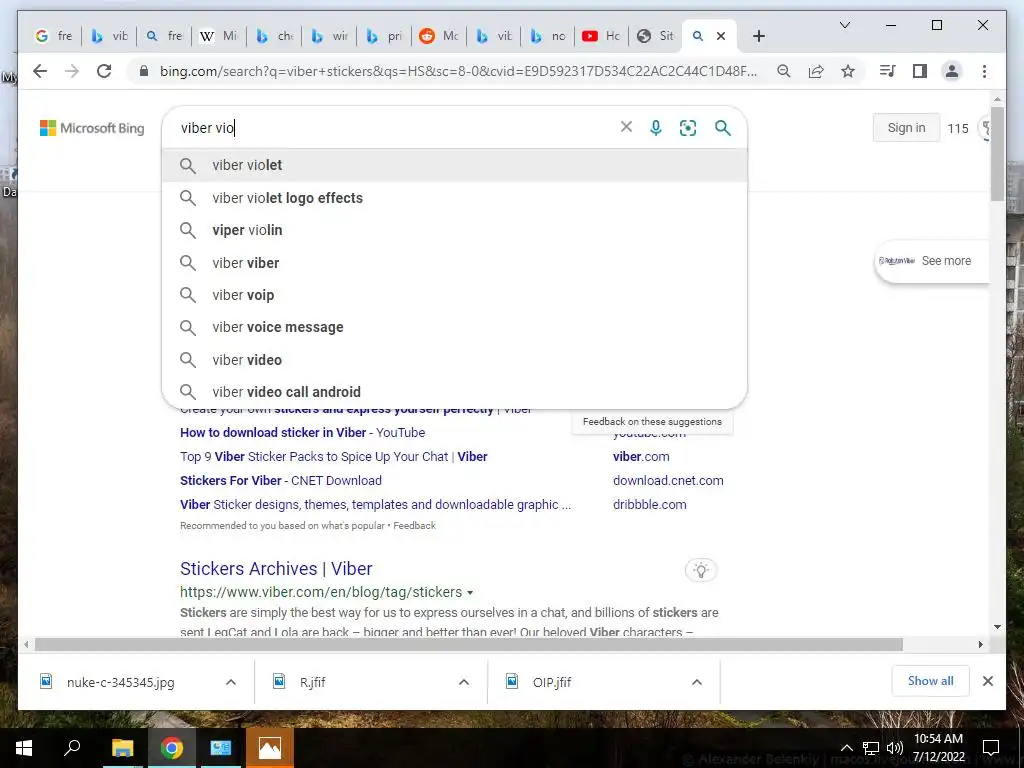
Task: Reload the Bing page
Action: click(x=104, y=71)
